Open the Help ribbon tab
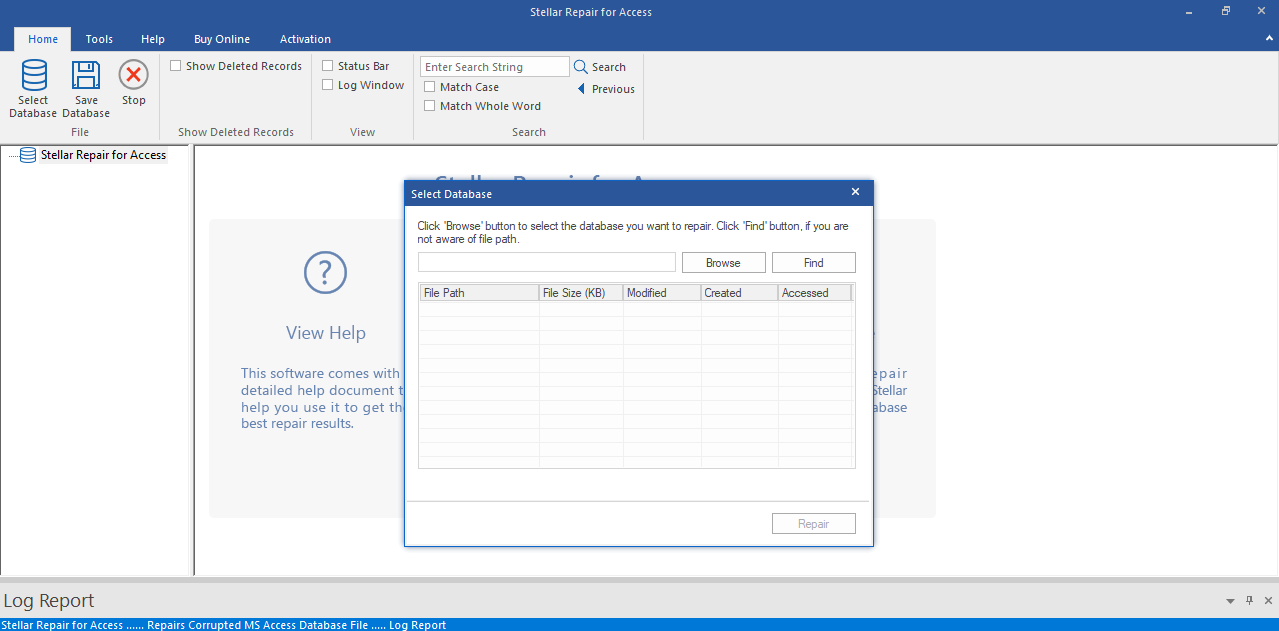Viewport: 1279px width, 631px height. point(153,39)
